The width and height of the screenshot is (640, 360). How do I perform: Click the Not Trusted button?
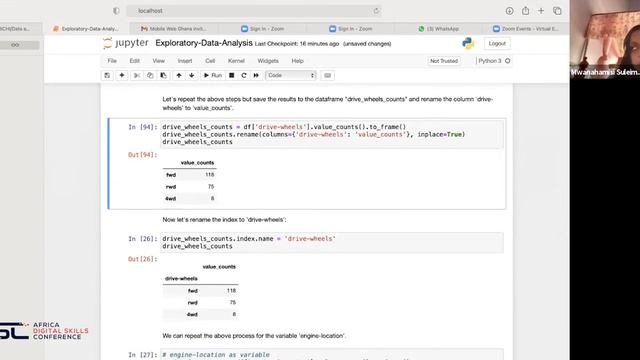click(x=444, y=61)
